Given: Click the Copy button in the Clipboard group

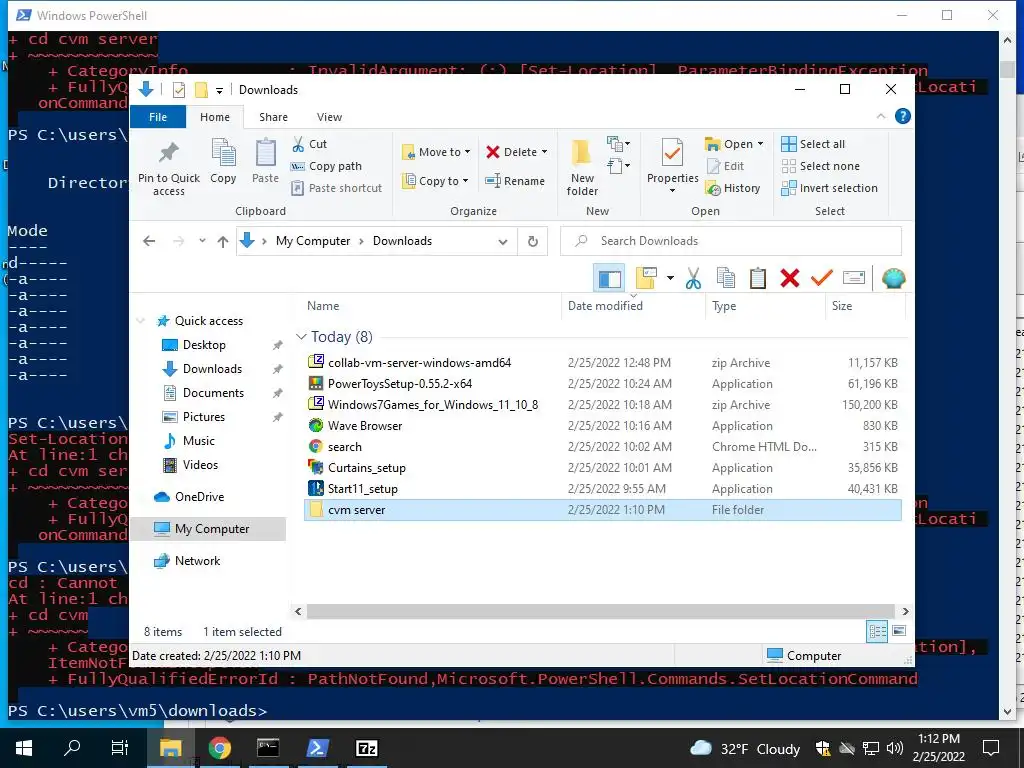Looking at the screenshot, I should (223, 161).
